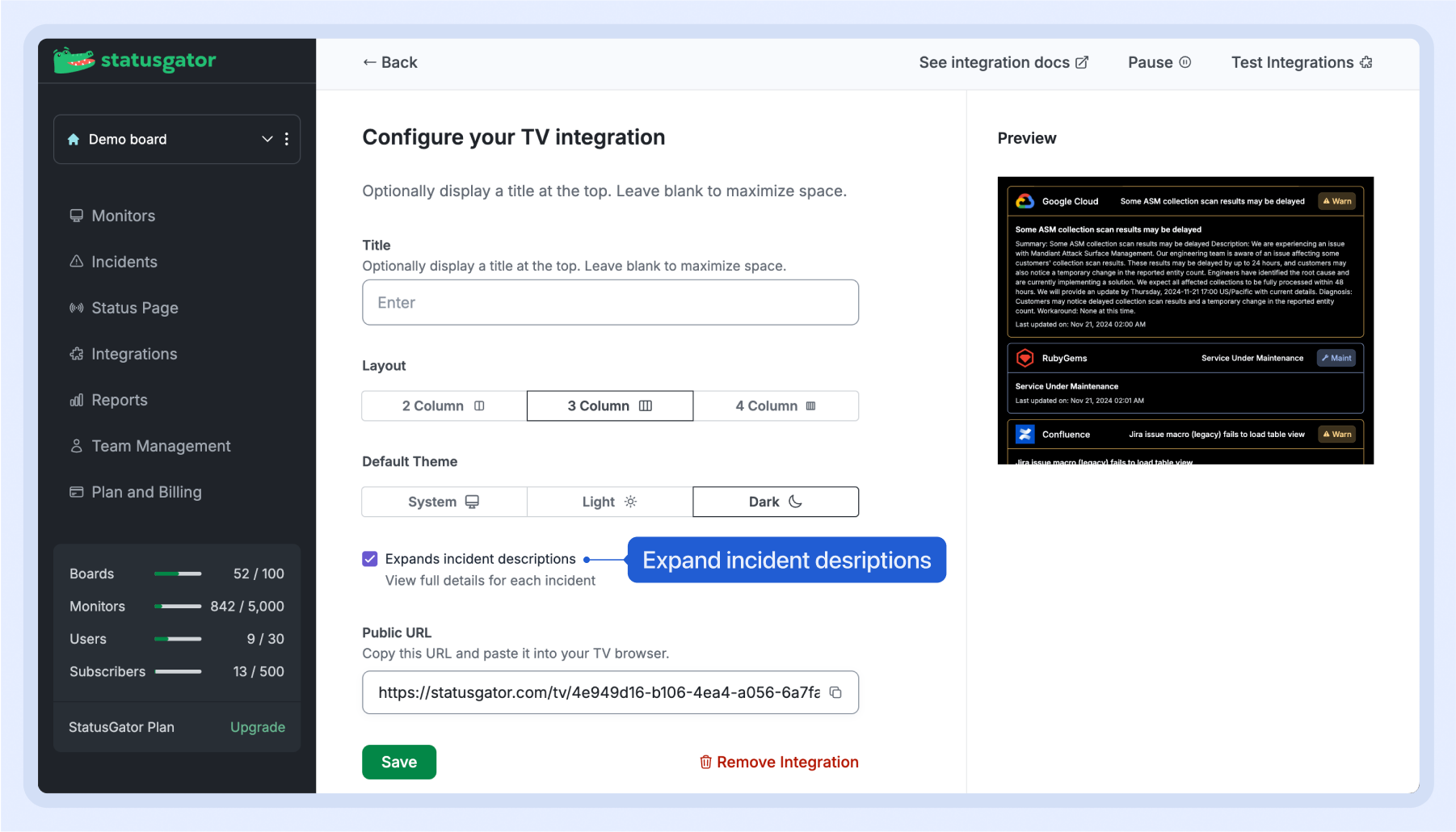This screenshot has height=832, width=1456.
Task: Click the RubyGems icon in preview
Action: coord(1025,358)
